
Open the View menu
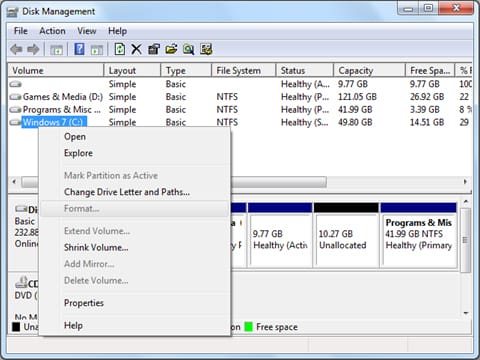87,31
